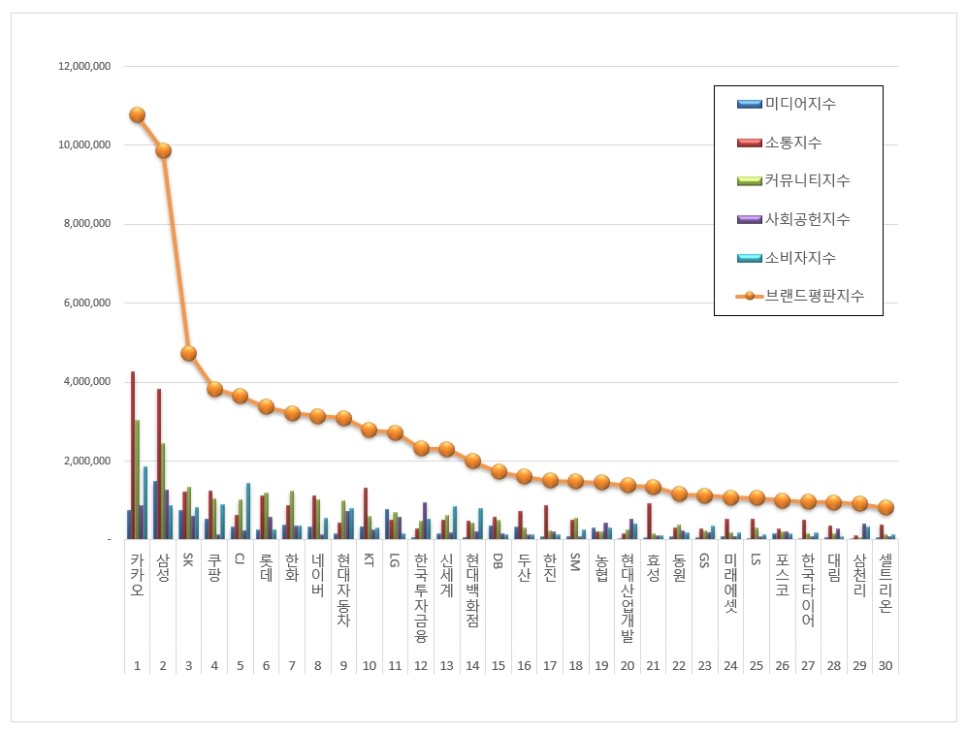Viewport: 966px width, 734px height.
Task: Click the orange line marker above 삼성
Action: [x=163, y=150]
